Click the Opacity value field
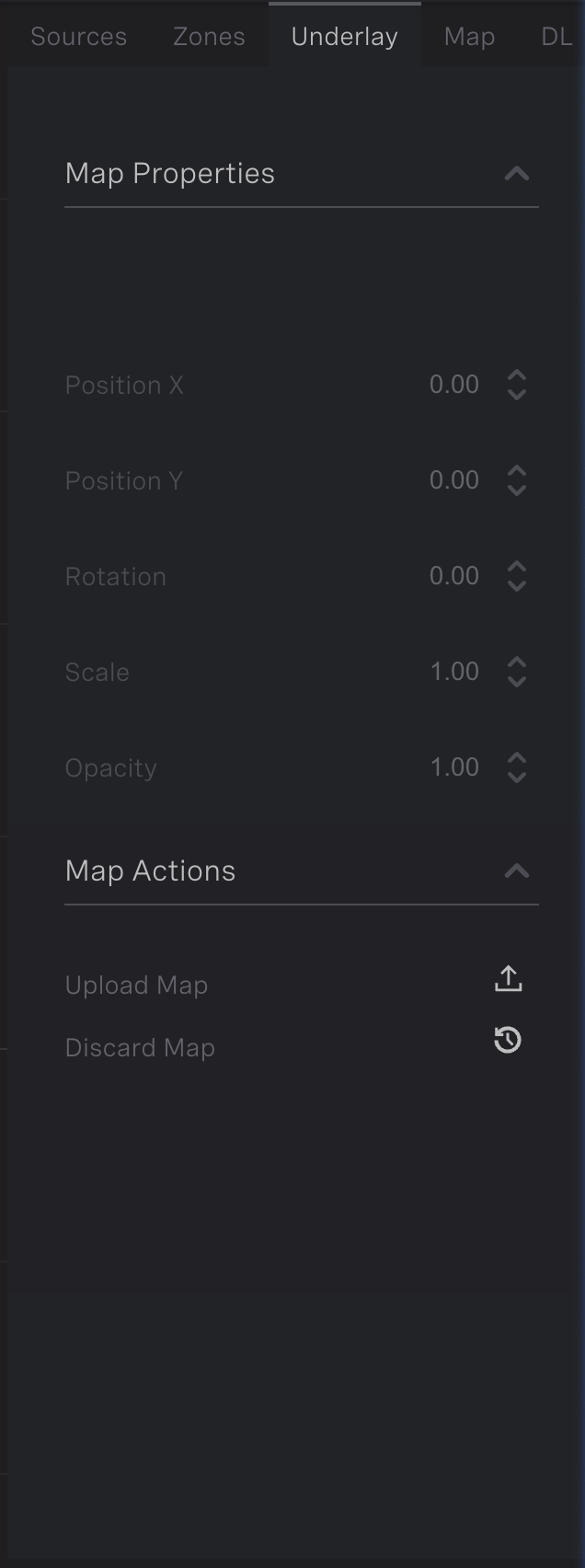Viewport: 585px width, 1568px height. coord(454,767)
